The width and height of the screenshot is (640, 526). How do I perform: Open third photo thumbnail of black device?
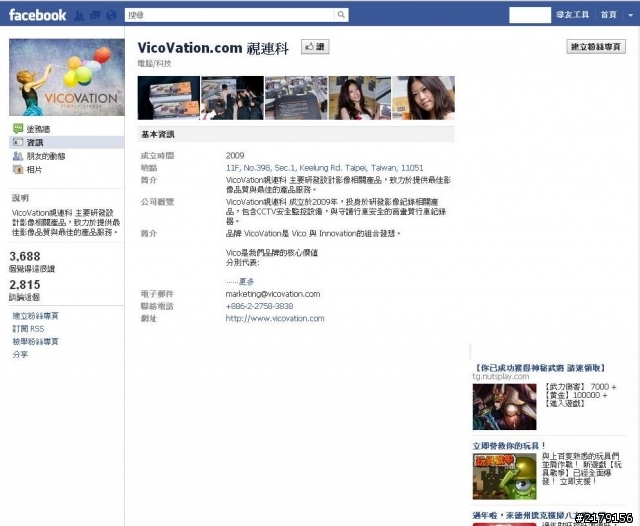296,98
